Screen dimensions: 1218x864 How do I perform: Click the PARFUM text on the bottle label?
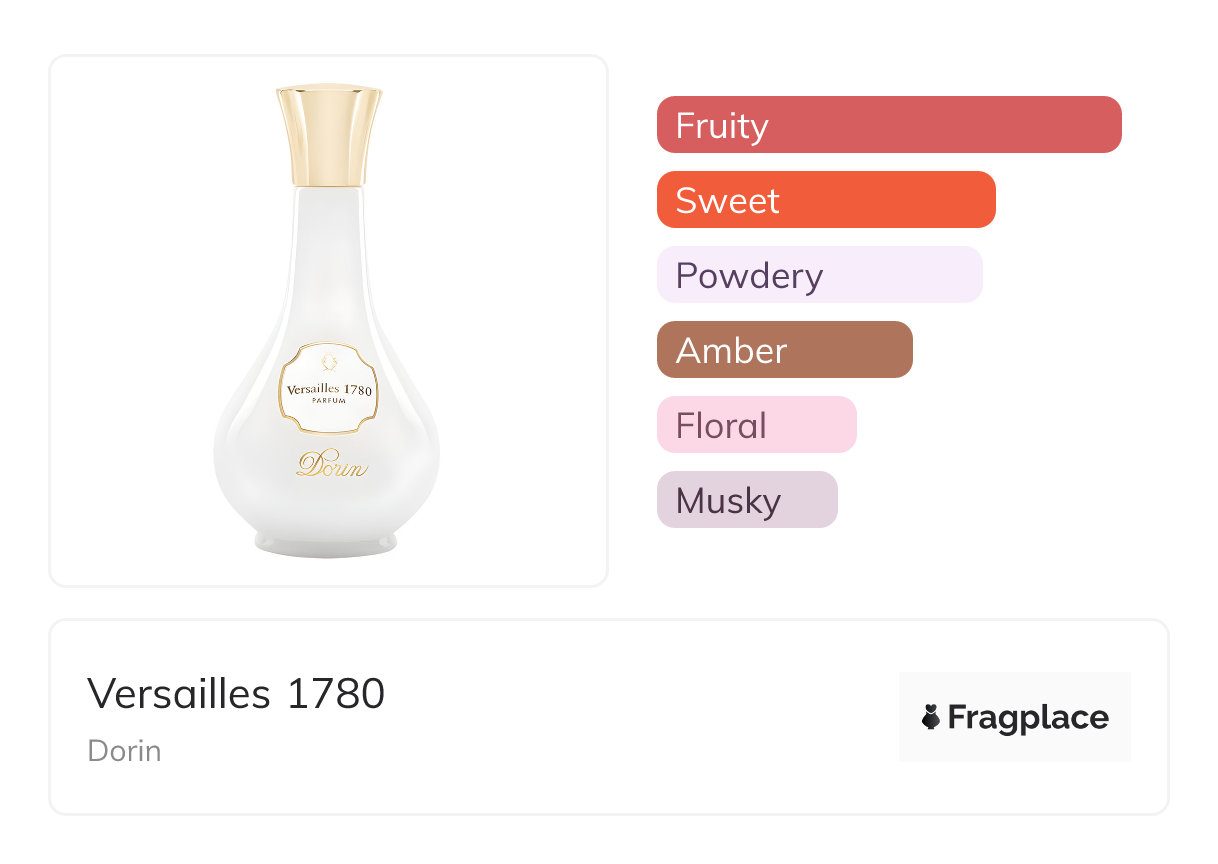tap(329, 404)
